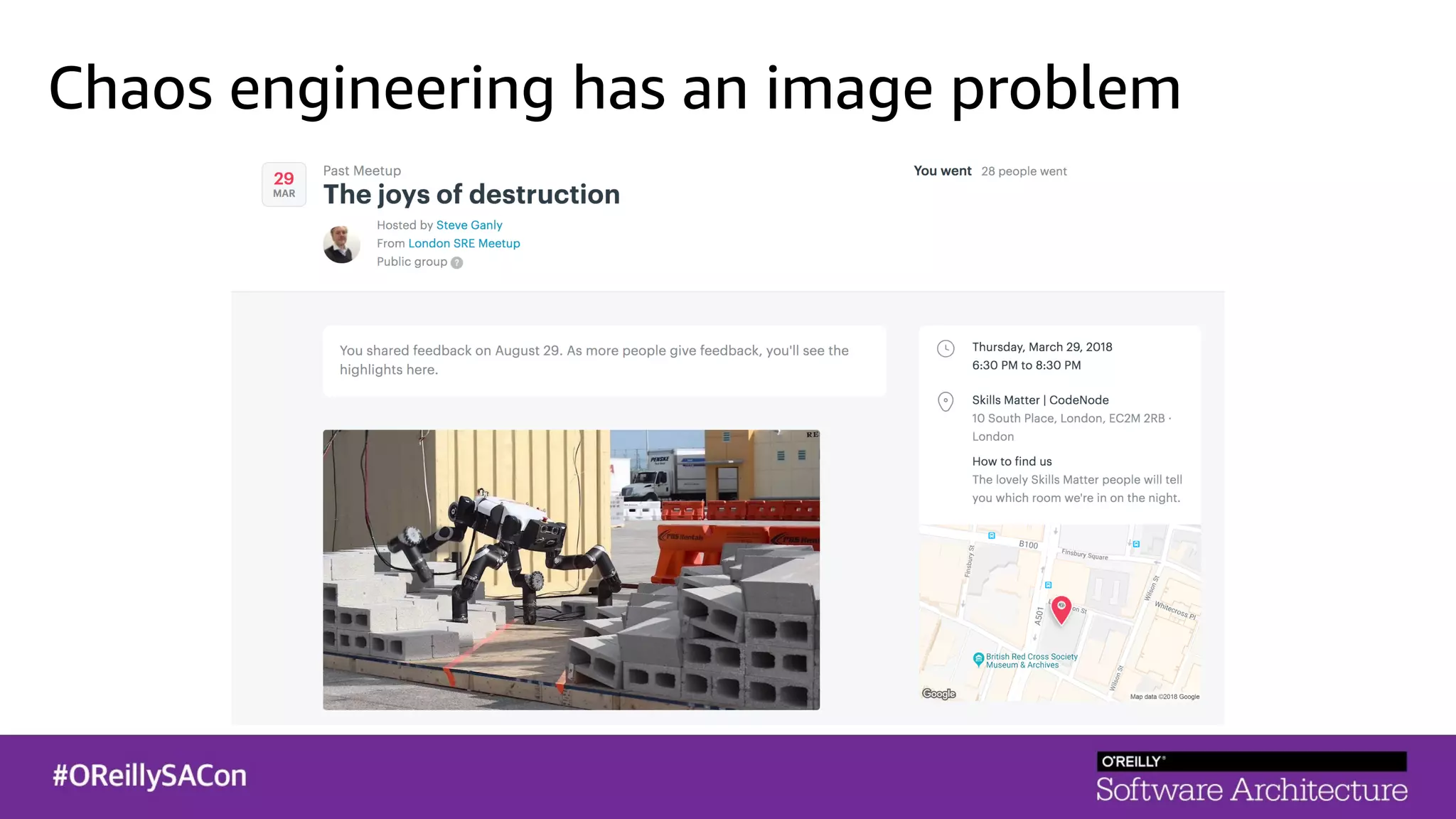
Task: Open Steve Ganly's profile avatar
Action: click(341, 245)
